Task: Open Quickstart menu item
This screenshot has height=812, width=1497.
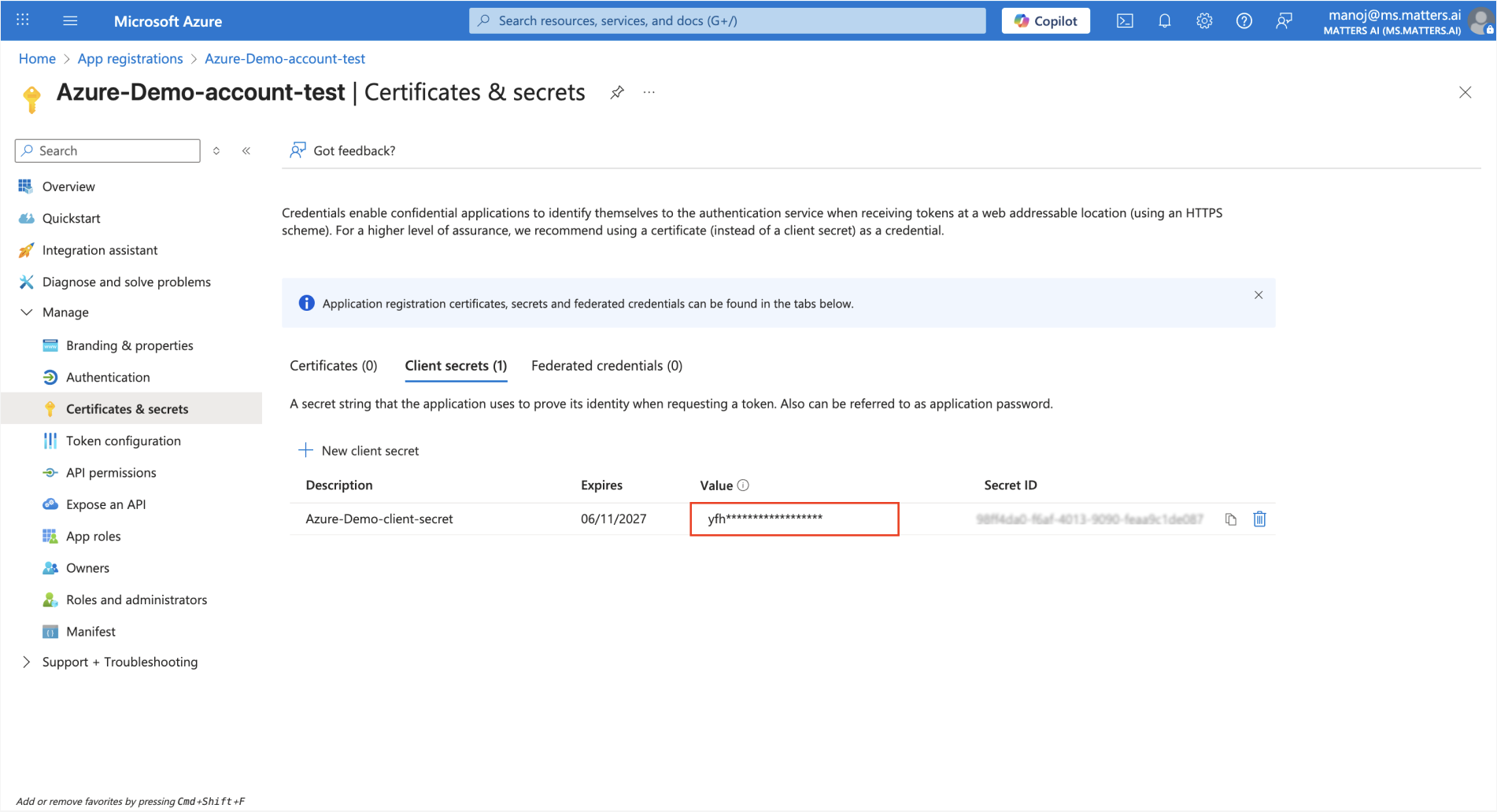Action: (x=71, y=218)
